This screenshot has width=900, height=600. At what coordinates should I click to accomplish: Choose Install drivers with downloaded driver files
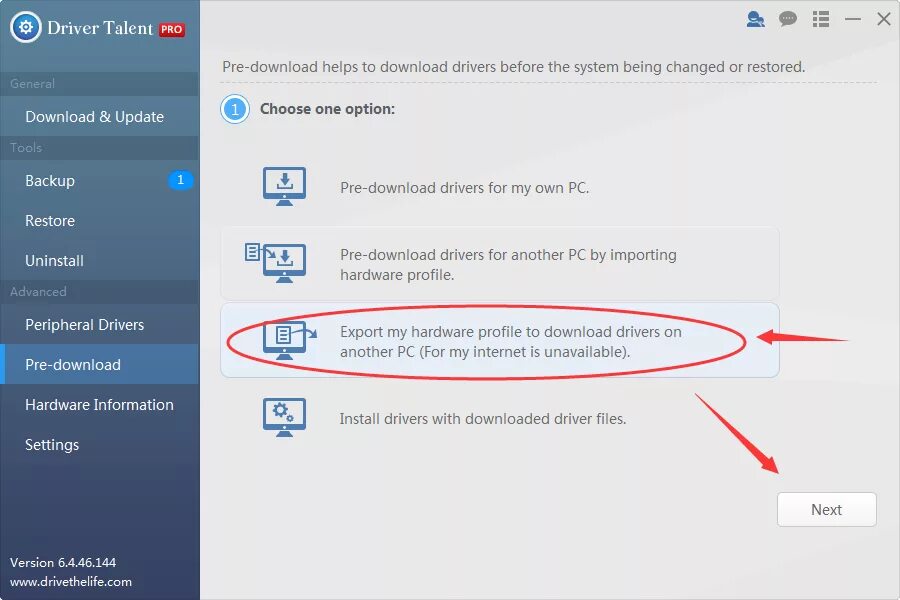click(499, 419)
